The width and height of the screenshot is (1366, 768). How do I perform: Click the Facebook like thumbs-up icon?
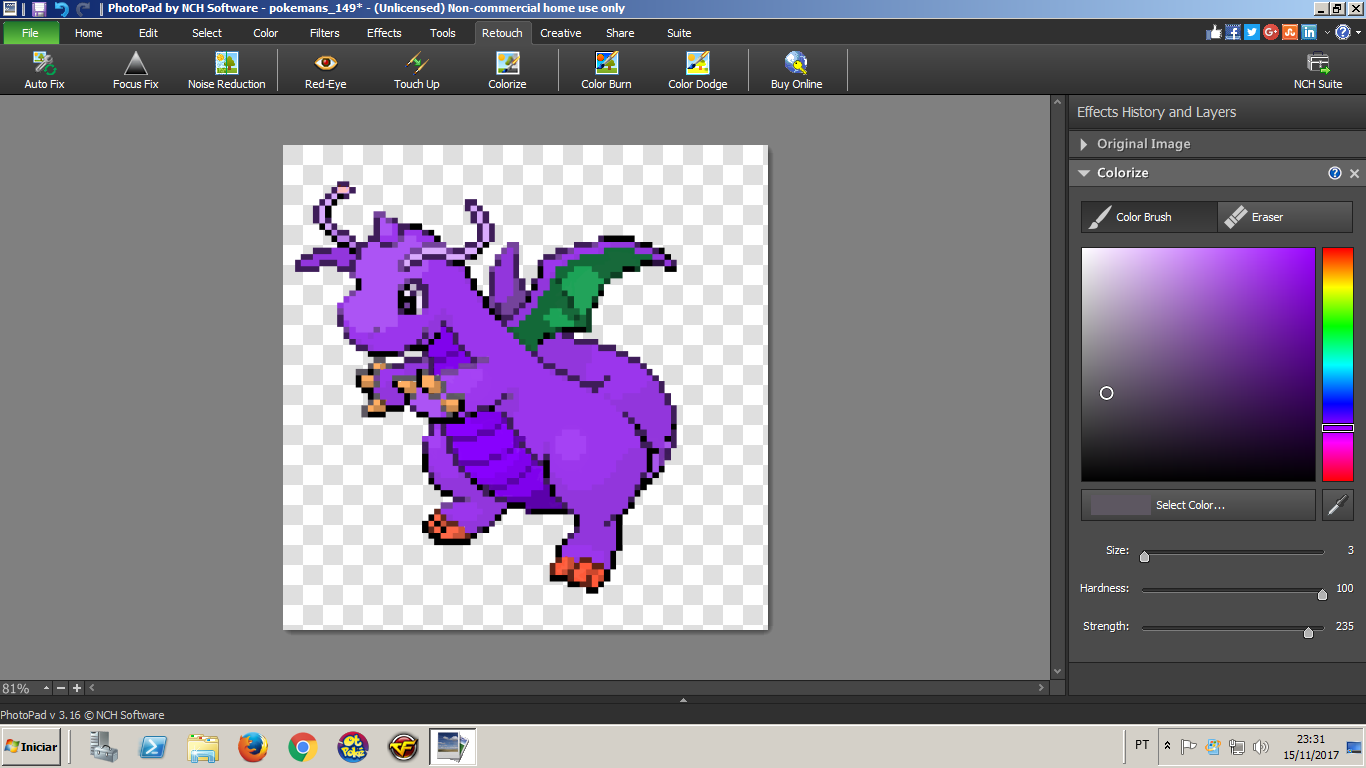(1214, 32)
